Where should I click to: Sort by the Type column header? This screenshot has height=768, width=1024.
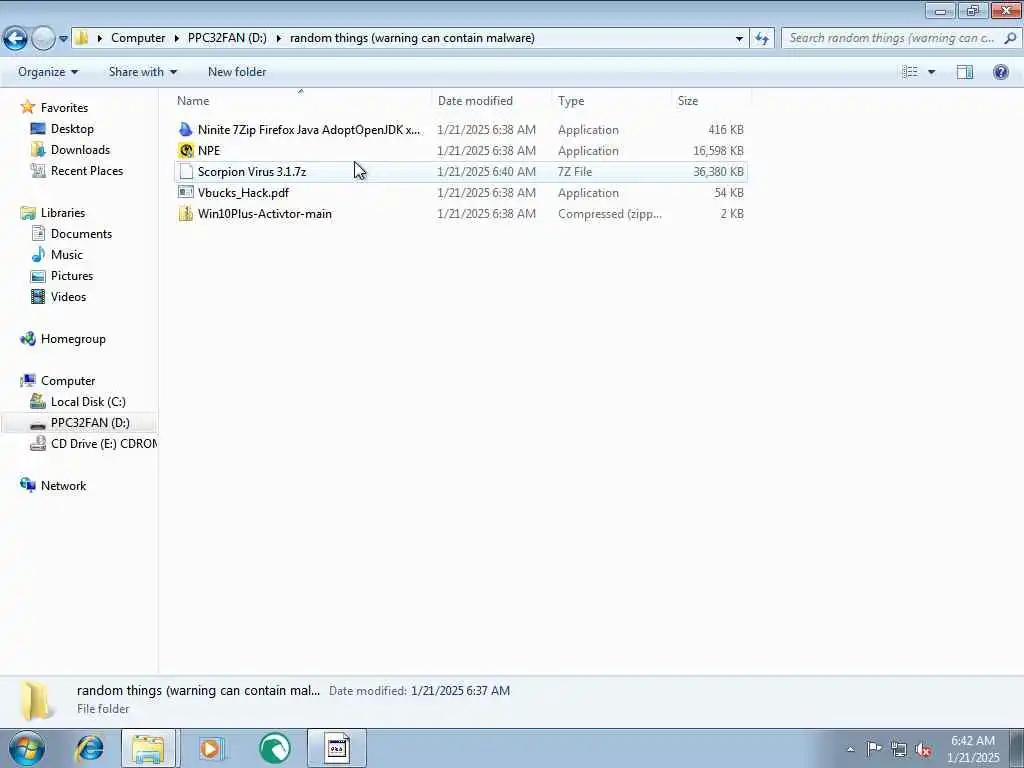coord(571,101)
